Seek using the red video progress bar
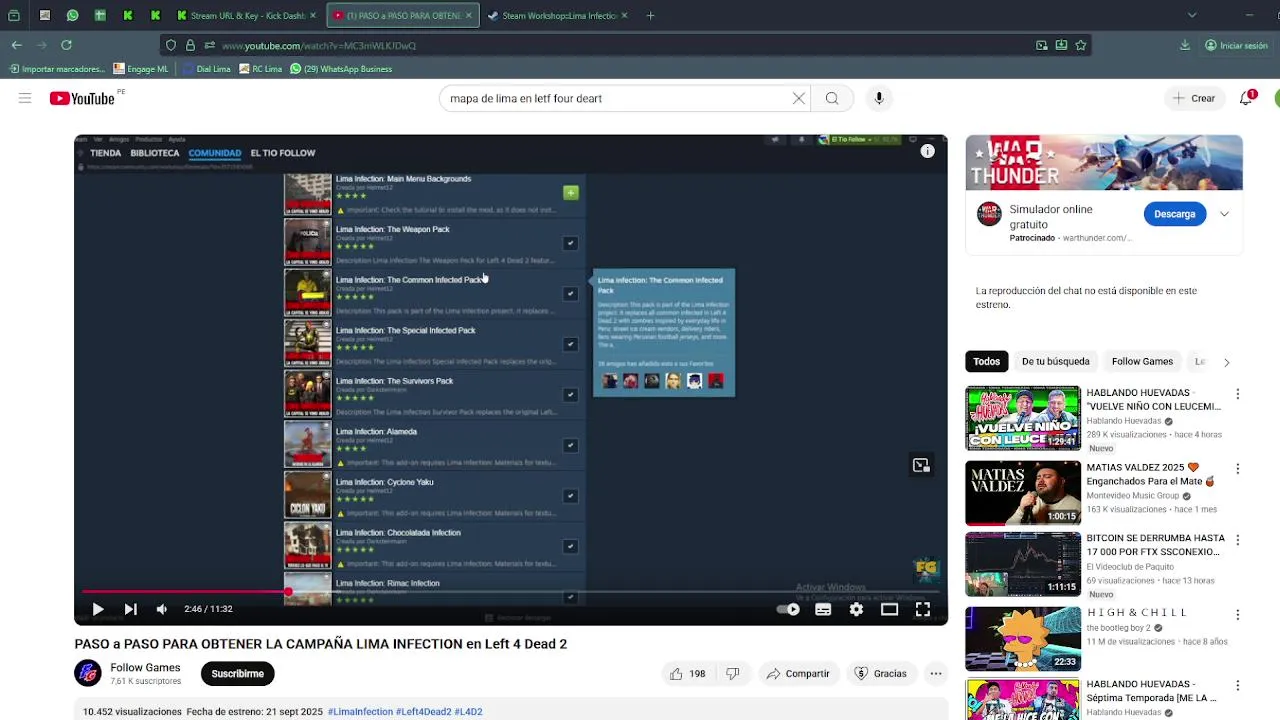Image resolution: width=1280 pixels, height=720 pixels. (511, 592)
